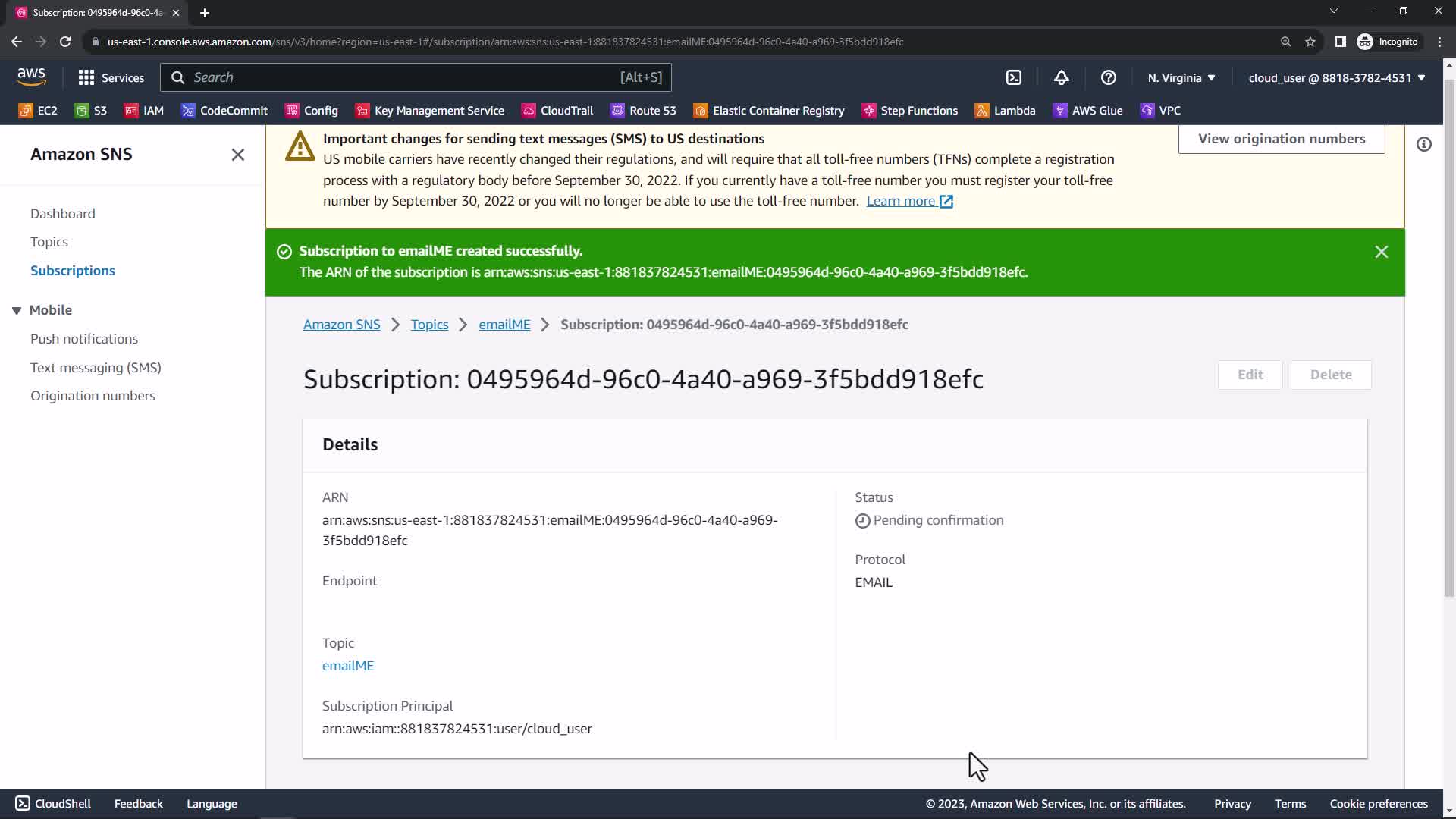Open the S3 shortcut in the favorites bar
1456x819 pixels.
[91, 111]
